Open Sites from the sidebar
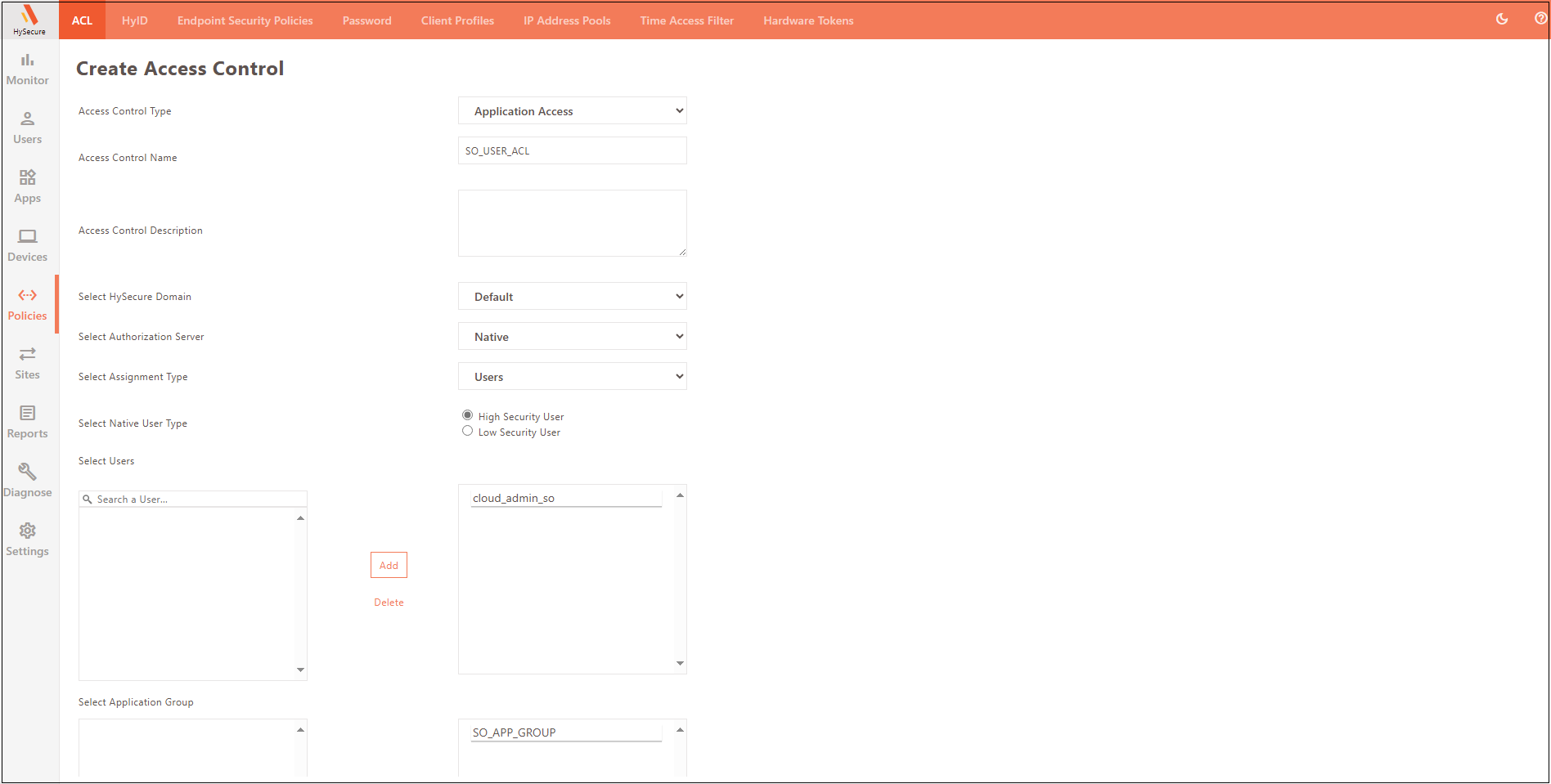 [28, 363]
